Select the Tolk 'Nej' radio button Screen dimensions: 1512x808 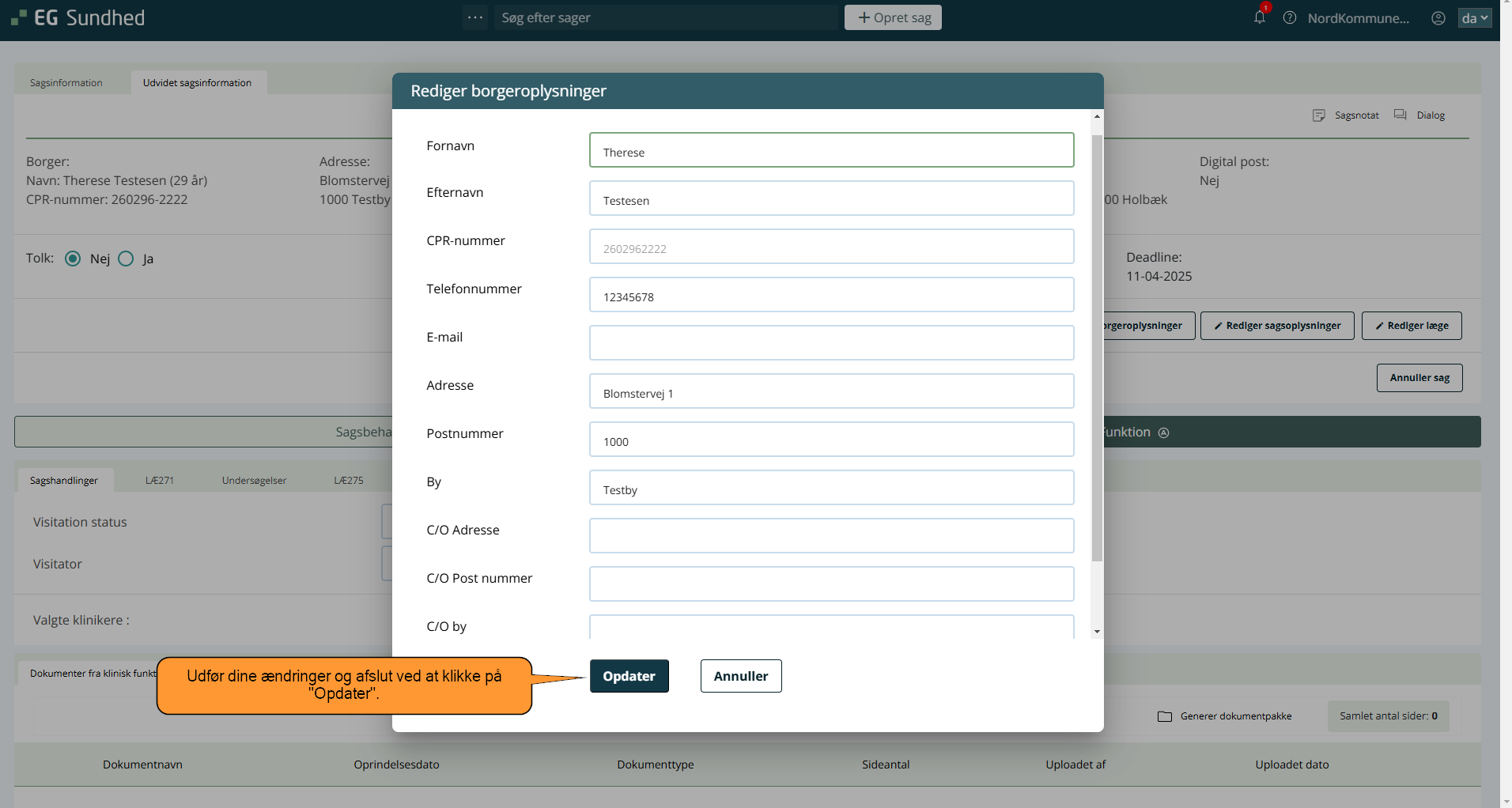click(73, 259)
